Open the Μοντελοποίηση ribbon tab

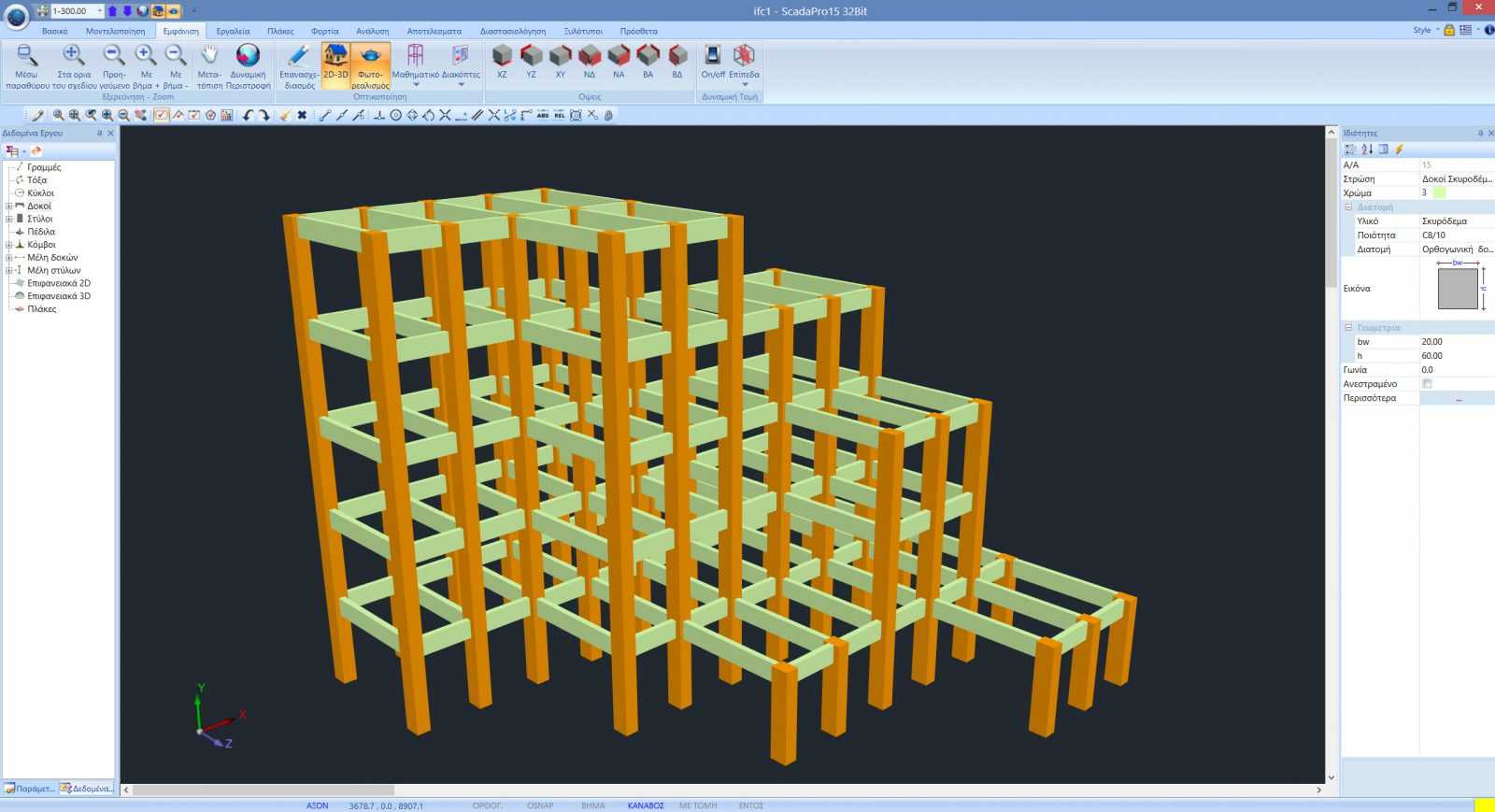[x=115, y=31]
